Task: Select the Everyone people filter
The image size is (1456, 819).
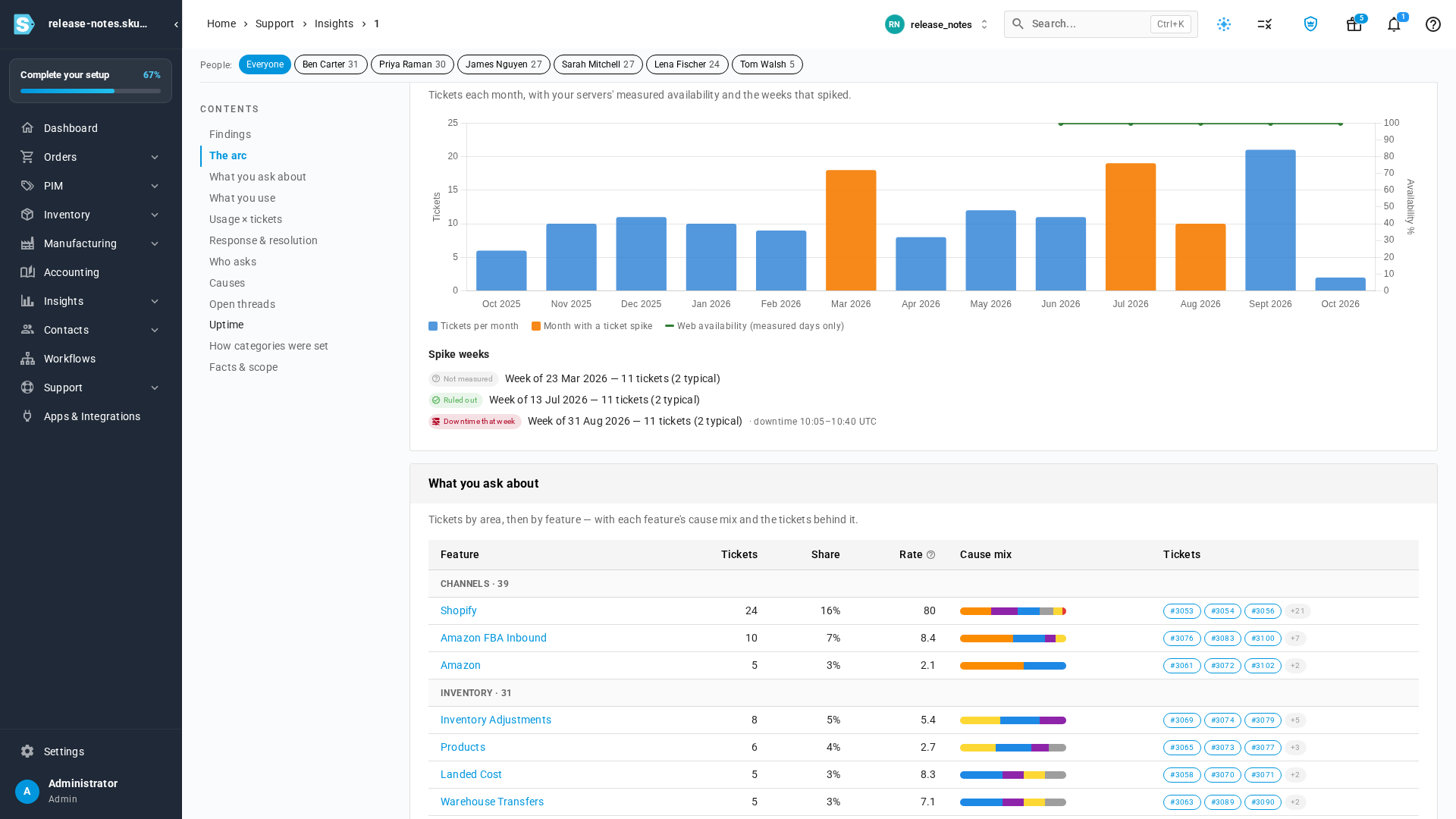Action: (x=265, y=64)
